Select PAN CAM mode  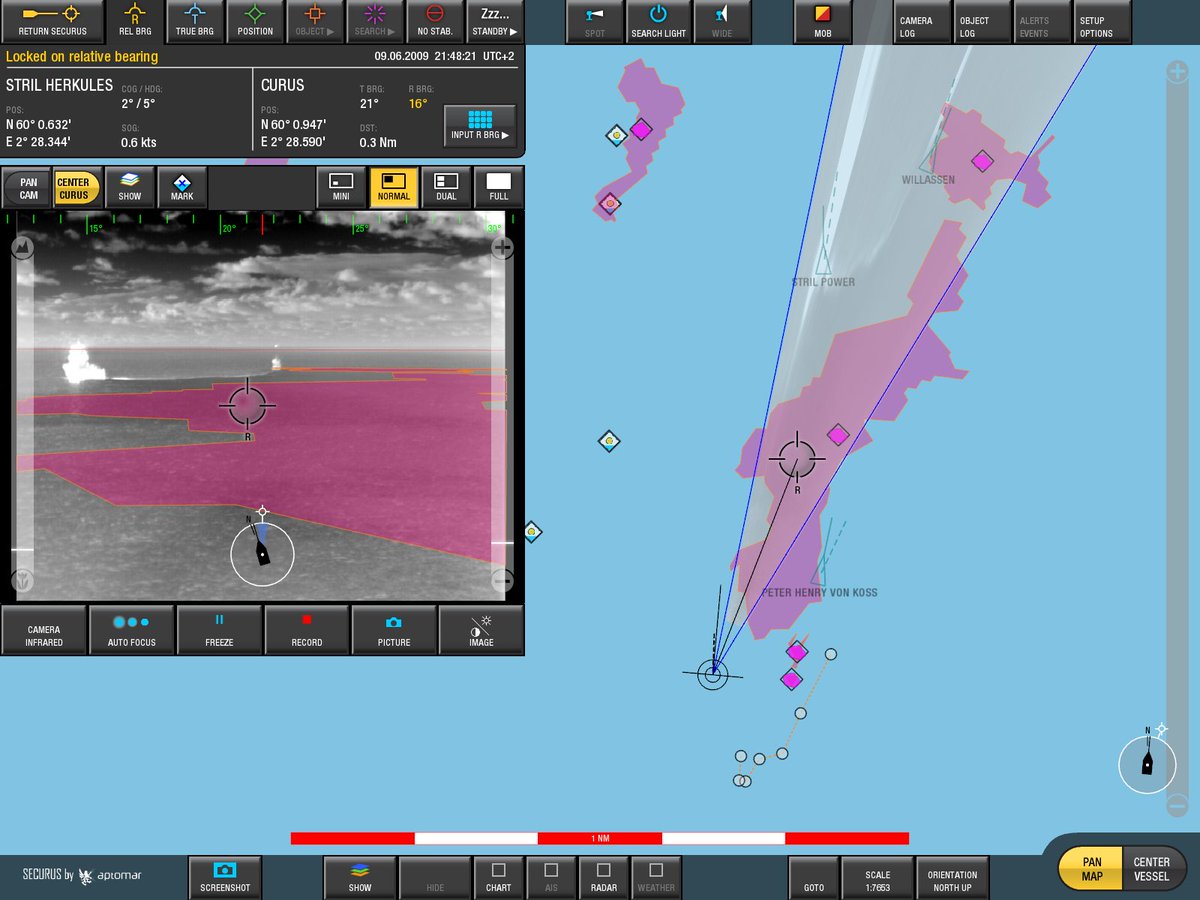[29, 188]
